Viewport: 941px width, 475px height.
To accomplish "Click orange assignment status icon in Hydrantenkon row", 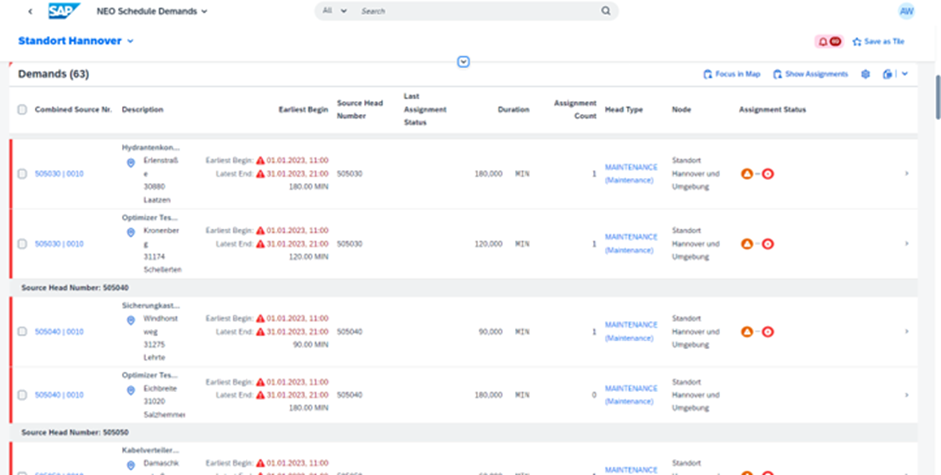I will tap(747, 174).
